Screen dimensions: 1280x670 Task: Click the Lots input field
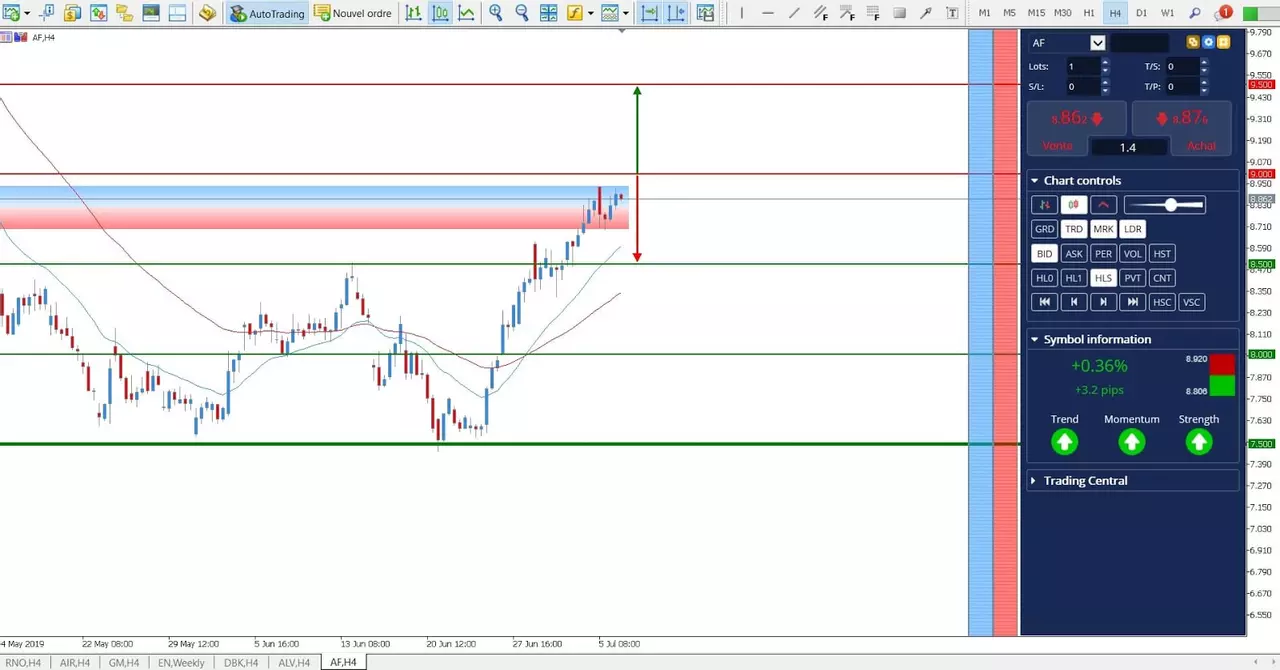(1082, 66)
